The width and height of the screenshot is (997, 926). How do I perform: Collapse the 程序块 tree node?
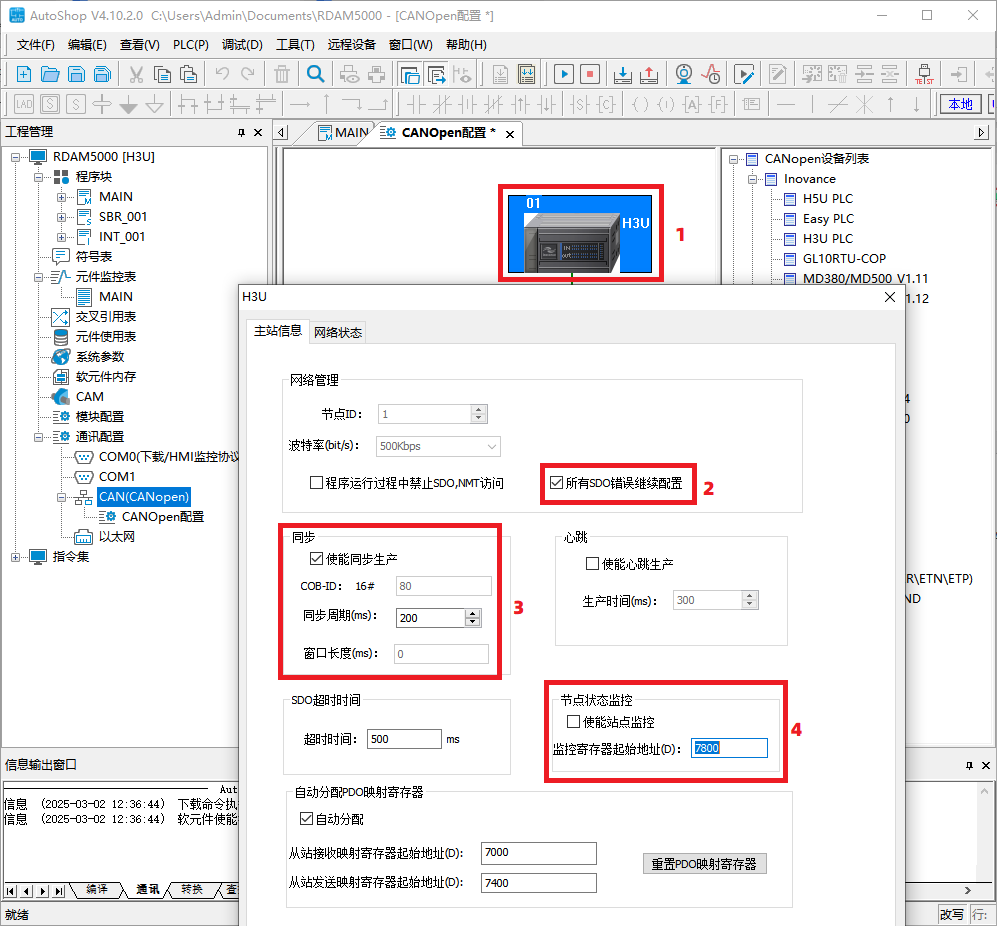click(x=40, y=177)
